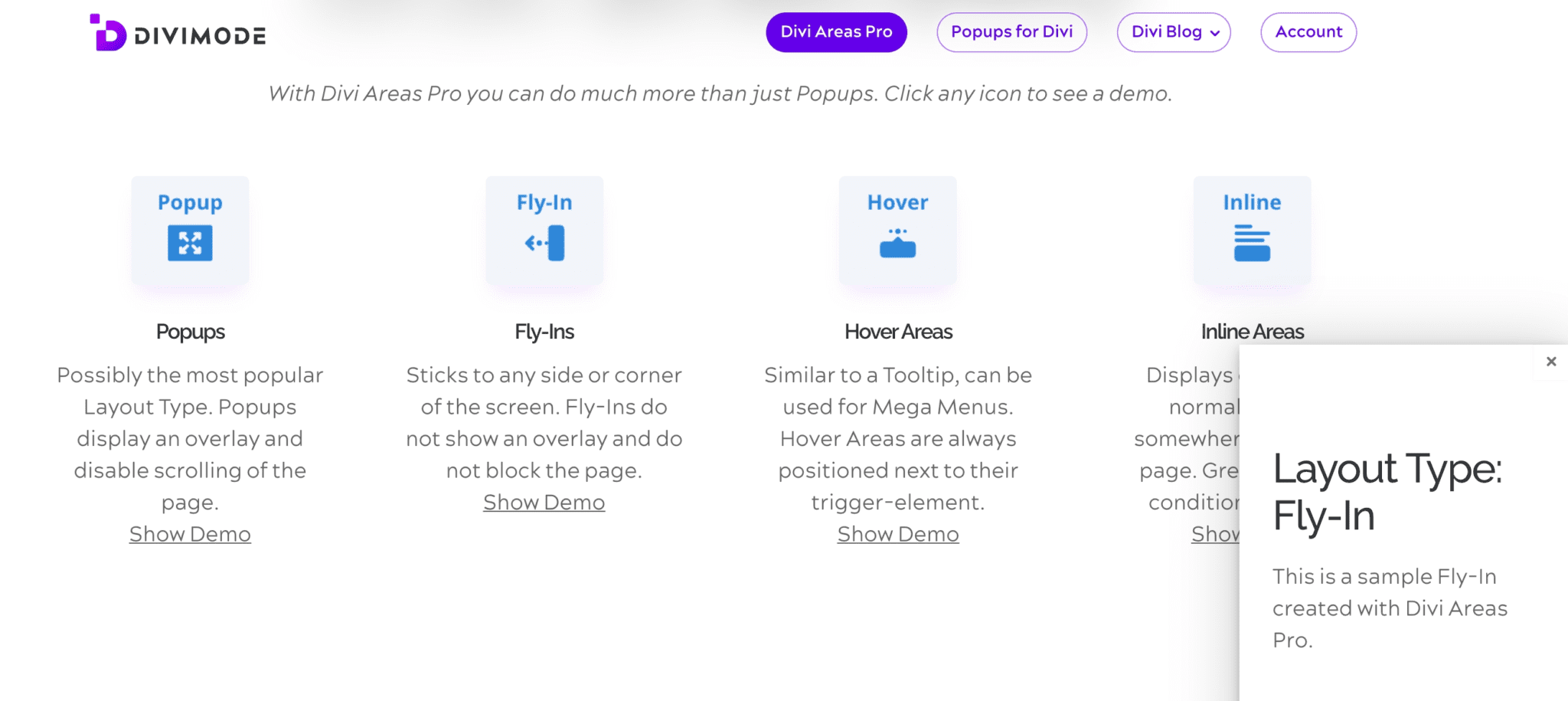Screen dimensions: 1568x701
Task: Open the Inline demo icon tile
Action: point(1252,231)
